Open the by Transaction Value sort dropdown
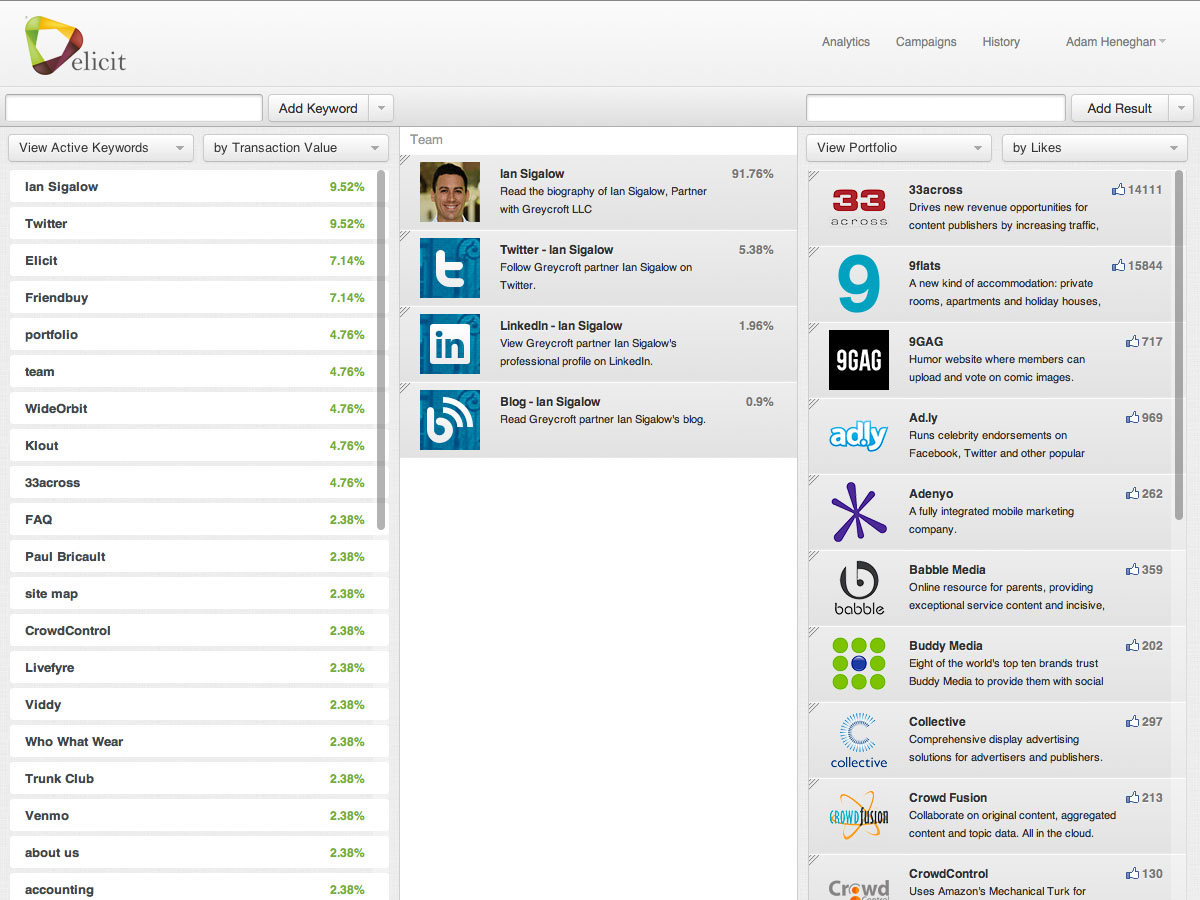The width and height of the screenshot is (1200, 900). [x=296, y=148]
